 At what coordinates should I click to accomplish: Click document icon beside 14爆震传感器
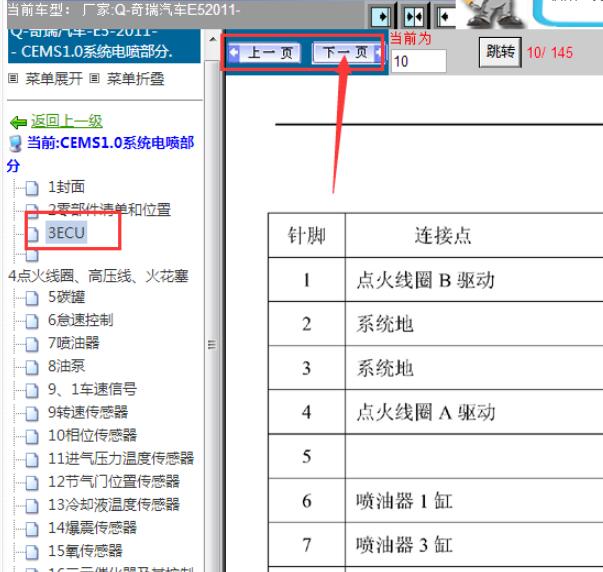tap(32, 529)
